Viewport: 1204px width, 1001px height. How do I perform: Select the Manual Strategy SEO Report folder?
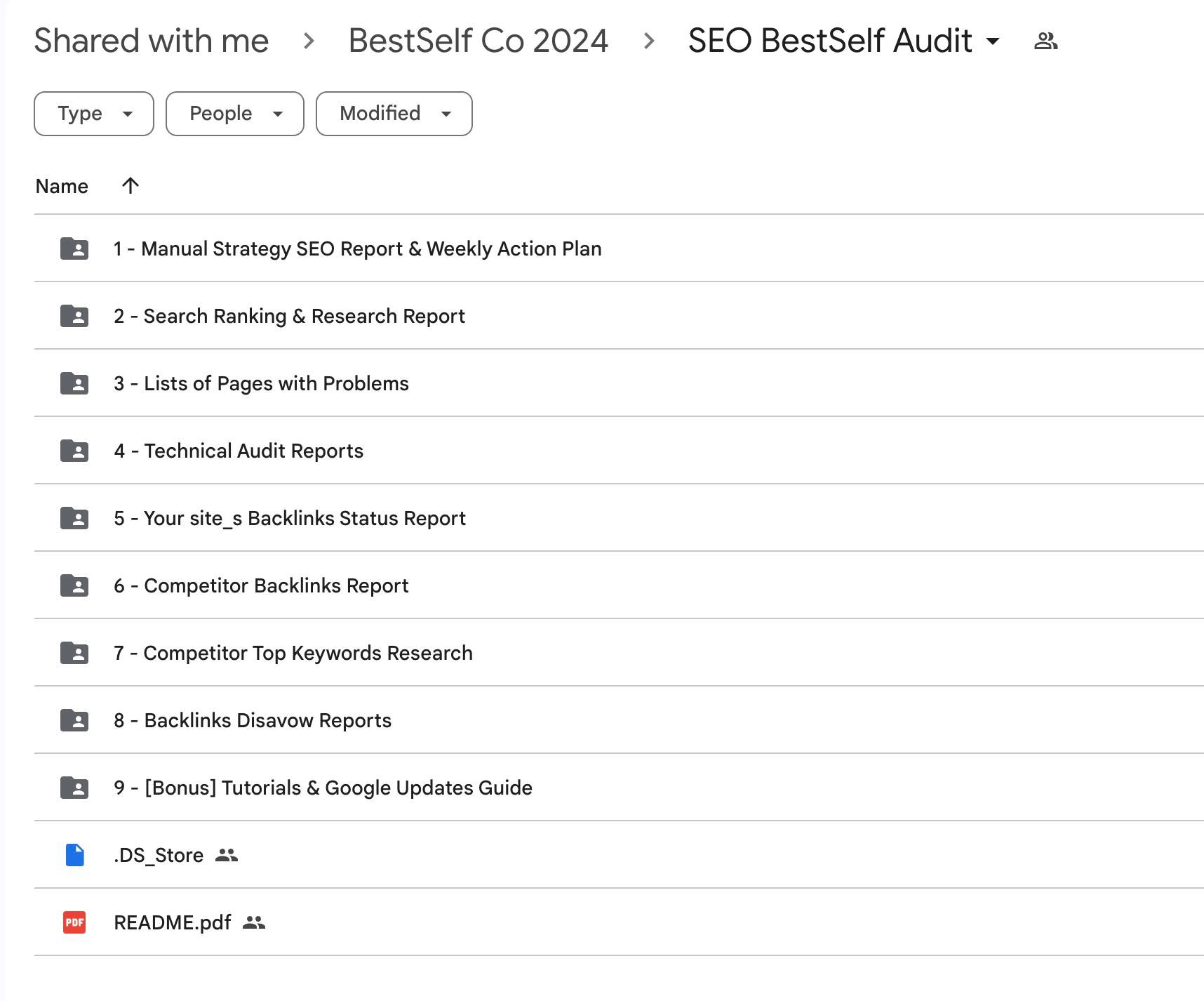point(619,248)
